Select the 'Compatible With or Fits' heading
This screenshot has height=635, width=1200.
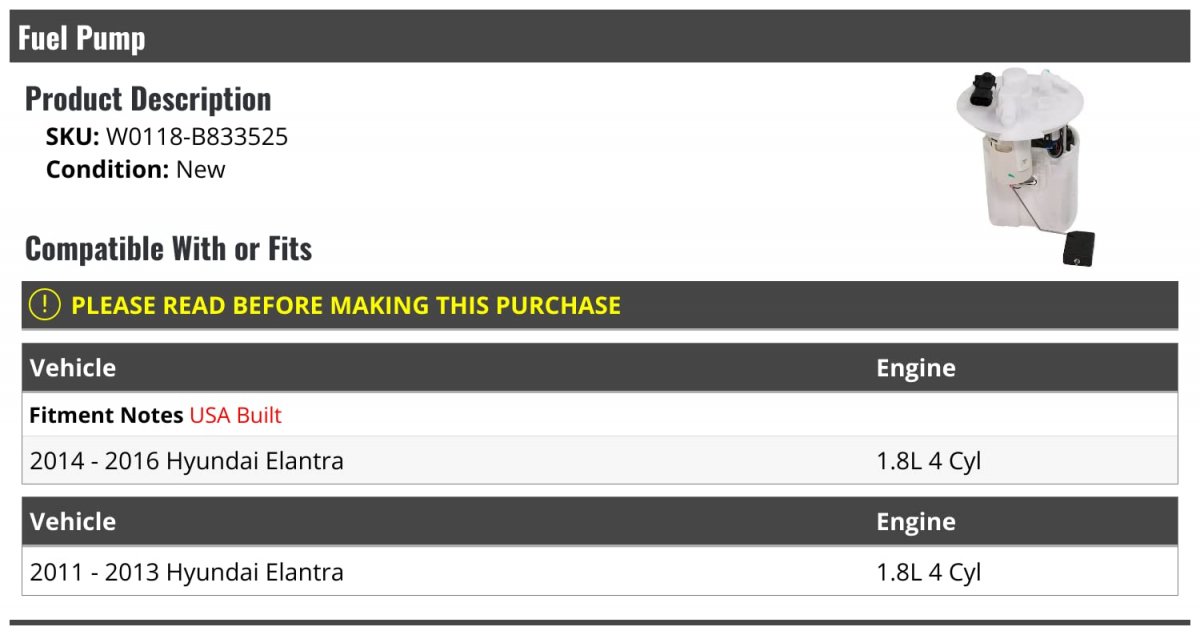[x=168, y=249]
